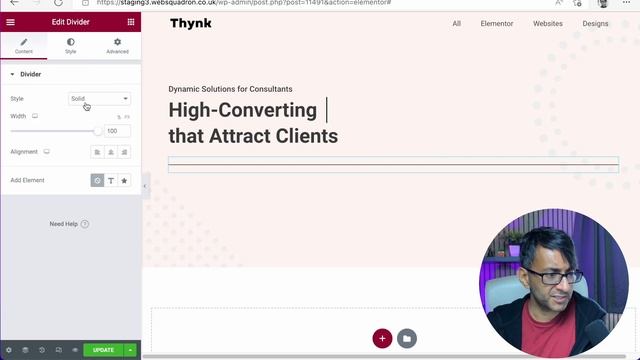This screenshot has height=360, width=640.
Task: Open the Designs nav menu item
Action: [x=595, y=24]
